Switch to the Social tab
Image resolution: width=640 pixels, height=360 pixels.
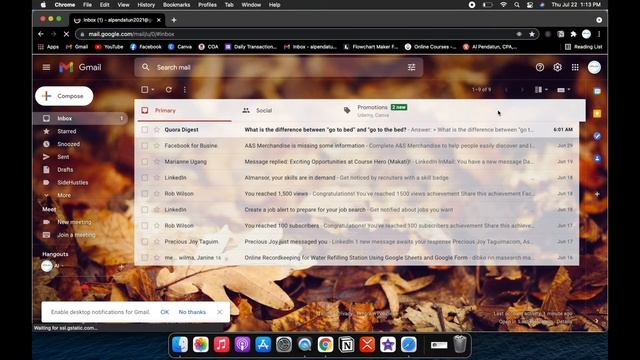click(x=286, y=111)
